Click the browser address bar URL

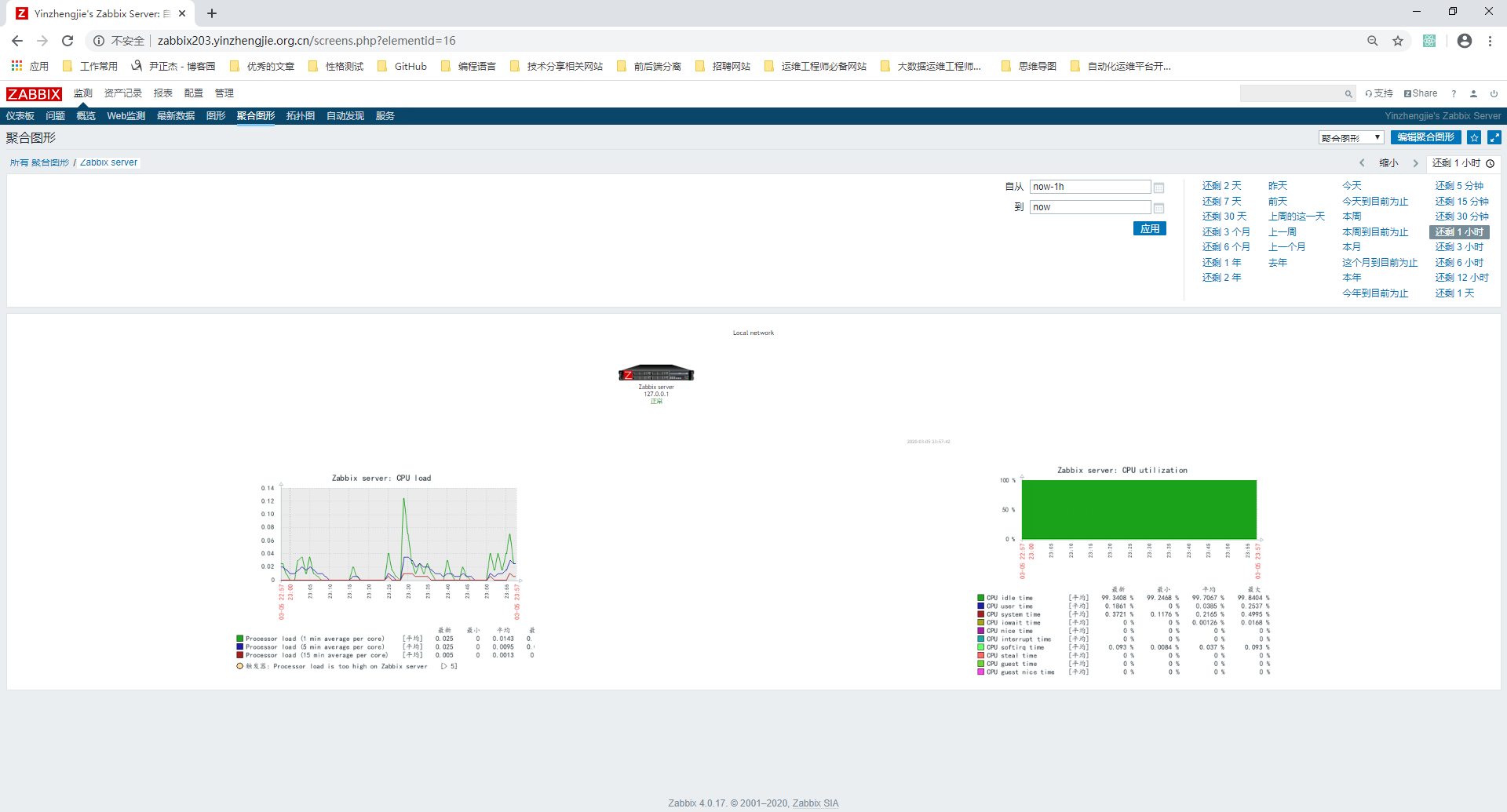click(306, 41)
